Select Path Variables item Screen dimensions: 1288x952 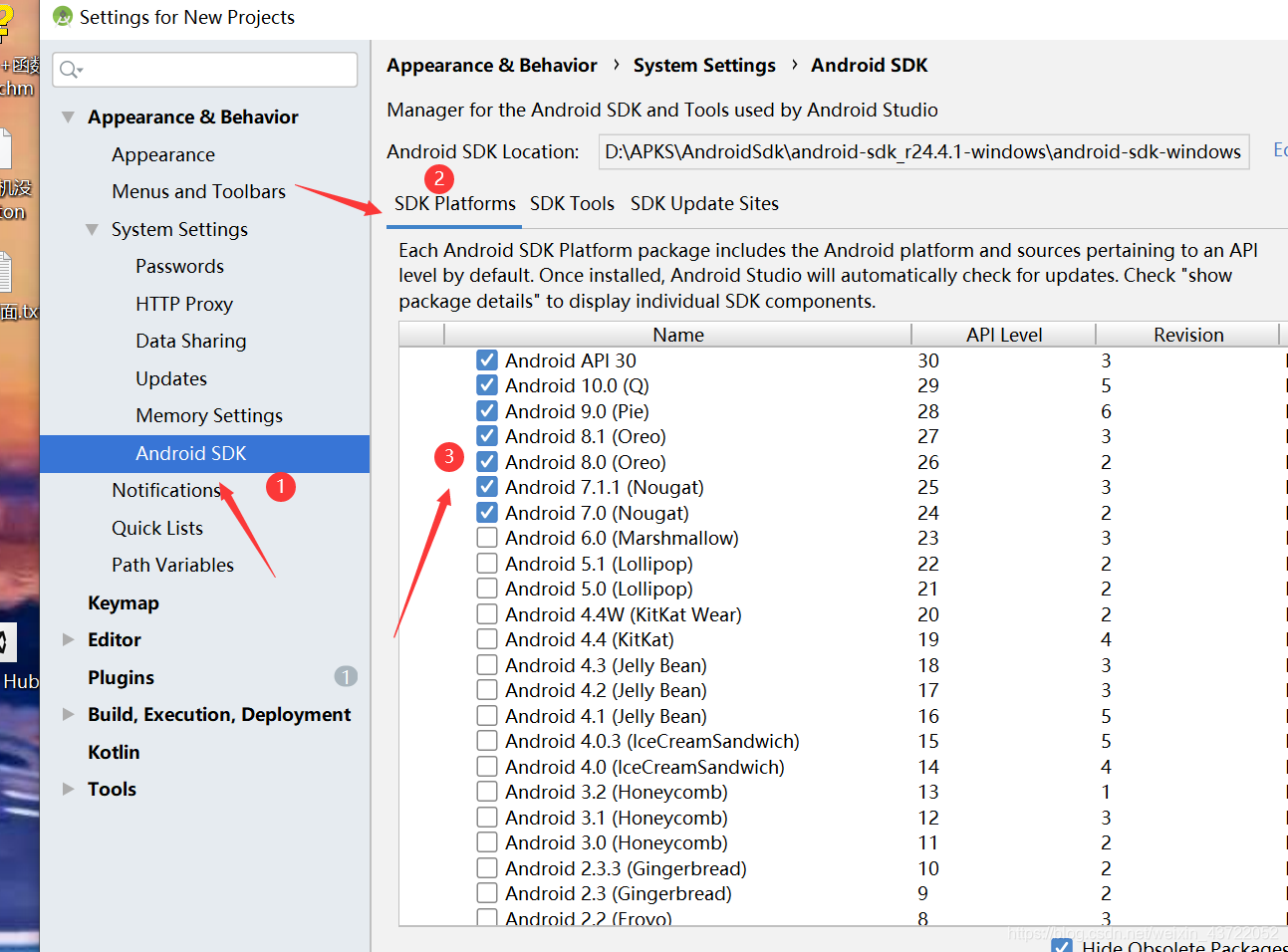[x=172, y=565]
